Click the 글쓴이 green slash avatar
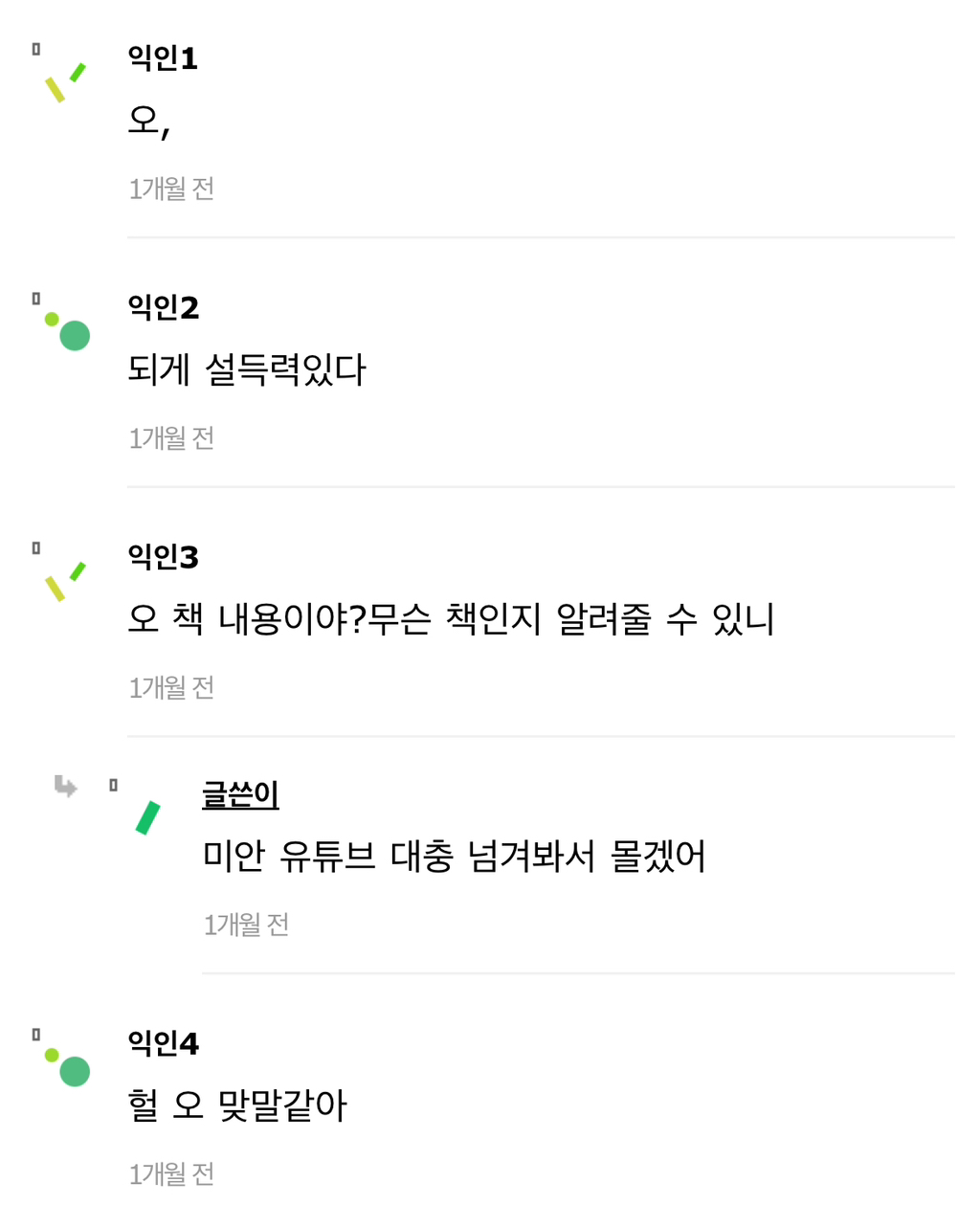Image resolution: width=980 pixels, height=1205 pixels. (x=147, y=817)
